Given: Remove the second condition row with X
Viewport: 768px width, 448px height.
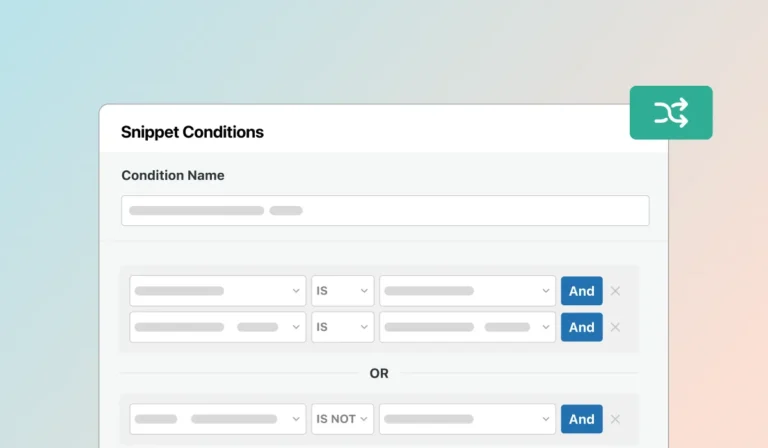Looking at the screenshot, I should click(616, 327).
